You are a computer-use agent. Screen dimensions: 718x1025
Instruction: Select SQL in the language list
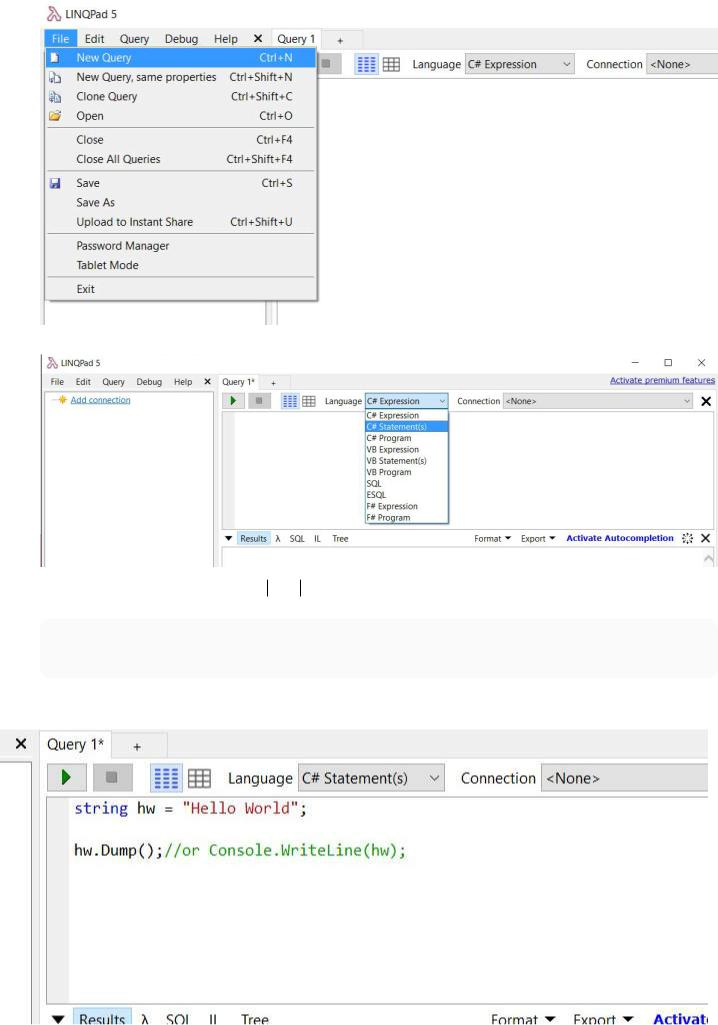tap(406, 484)
